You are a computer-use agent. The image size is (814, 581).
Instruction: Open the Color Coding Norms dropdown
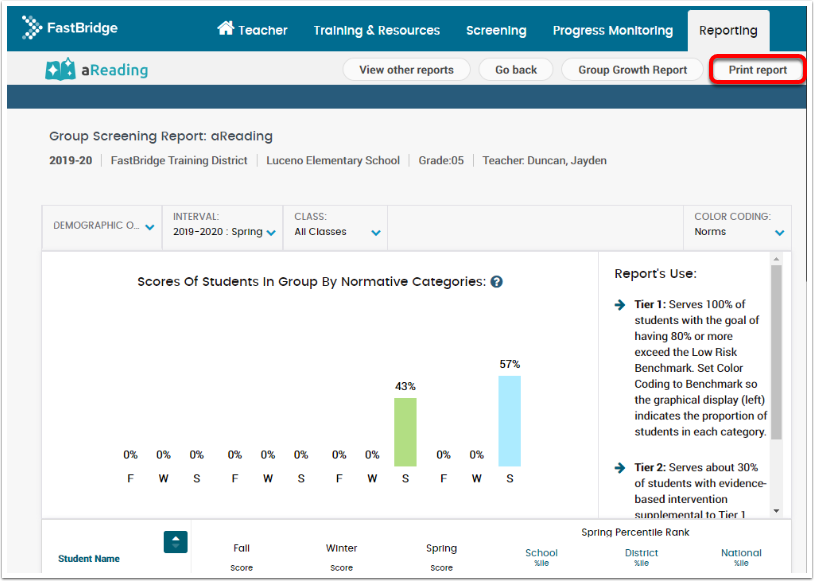(738, 226)
